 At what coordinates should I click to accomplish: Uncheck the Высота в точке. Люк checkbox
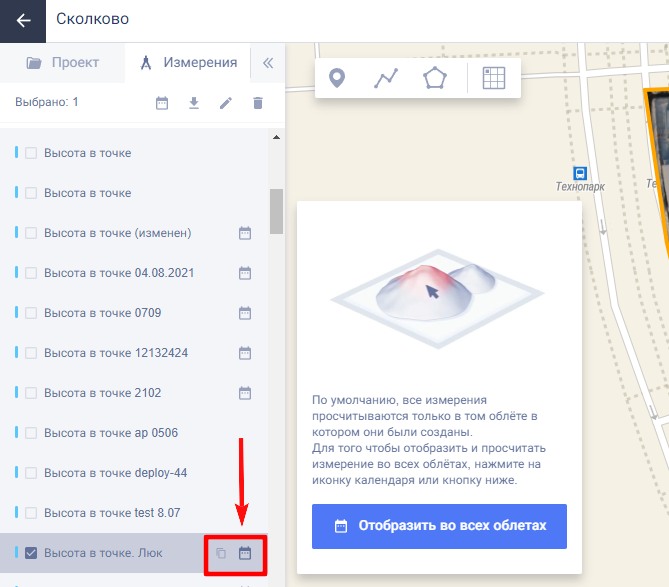click(x=31, y=553)
